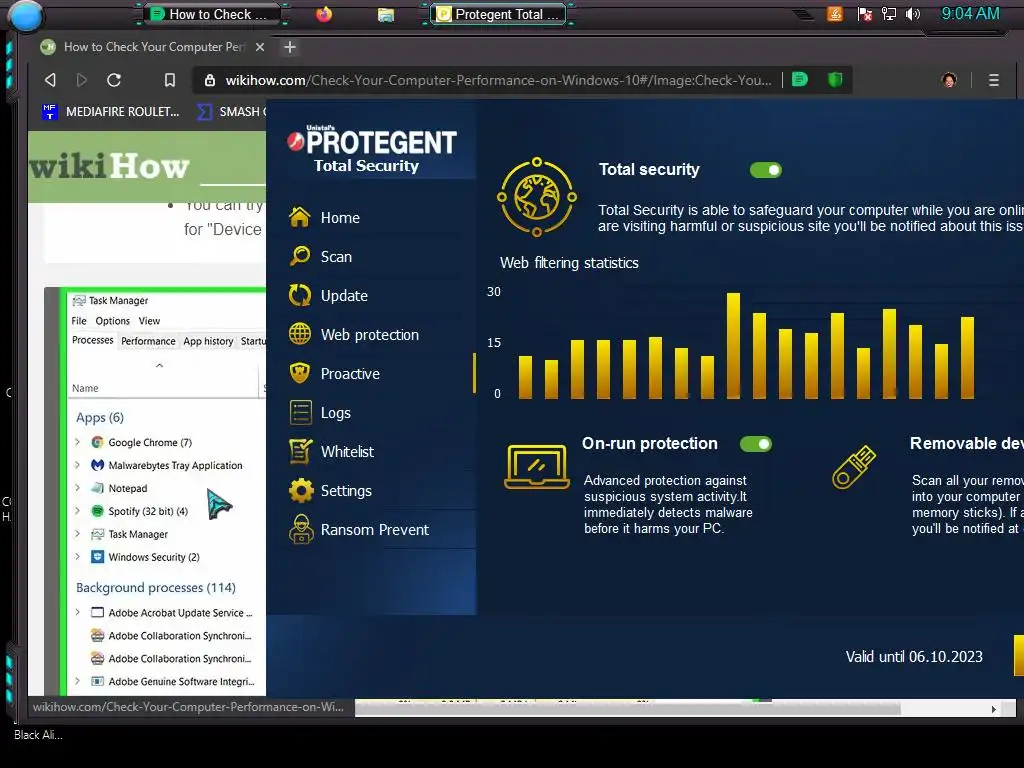This screenshot has width=1024, height=768.
Task: Click the scrollbar right arrow
Action: [x=993, y=709]
